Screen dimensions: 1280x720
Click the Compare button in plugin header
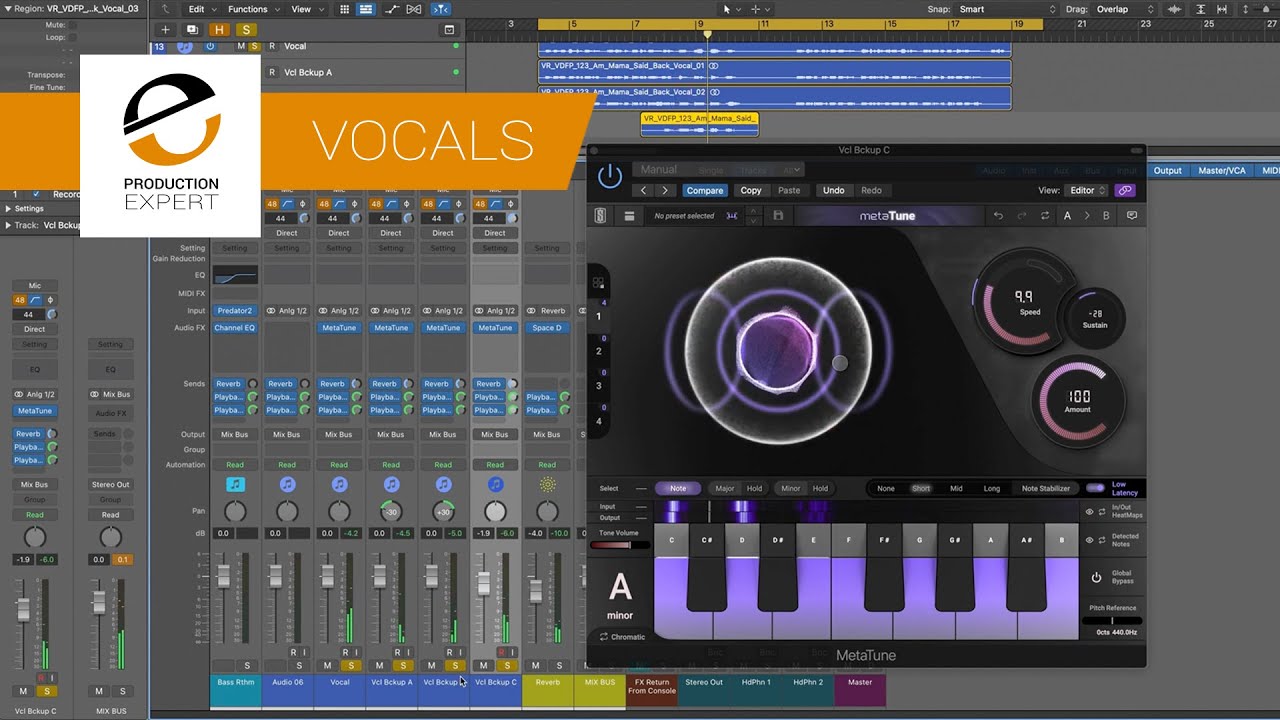pos(705,190)
